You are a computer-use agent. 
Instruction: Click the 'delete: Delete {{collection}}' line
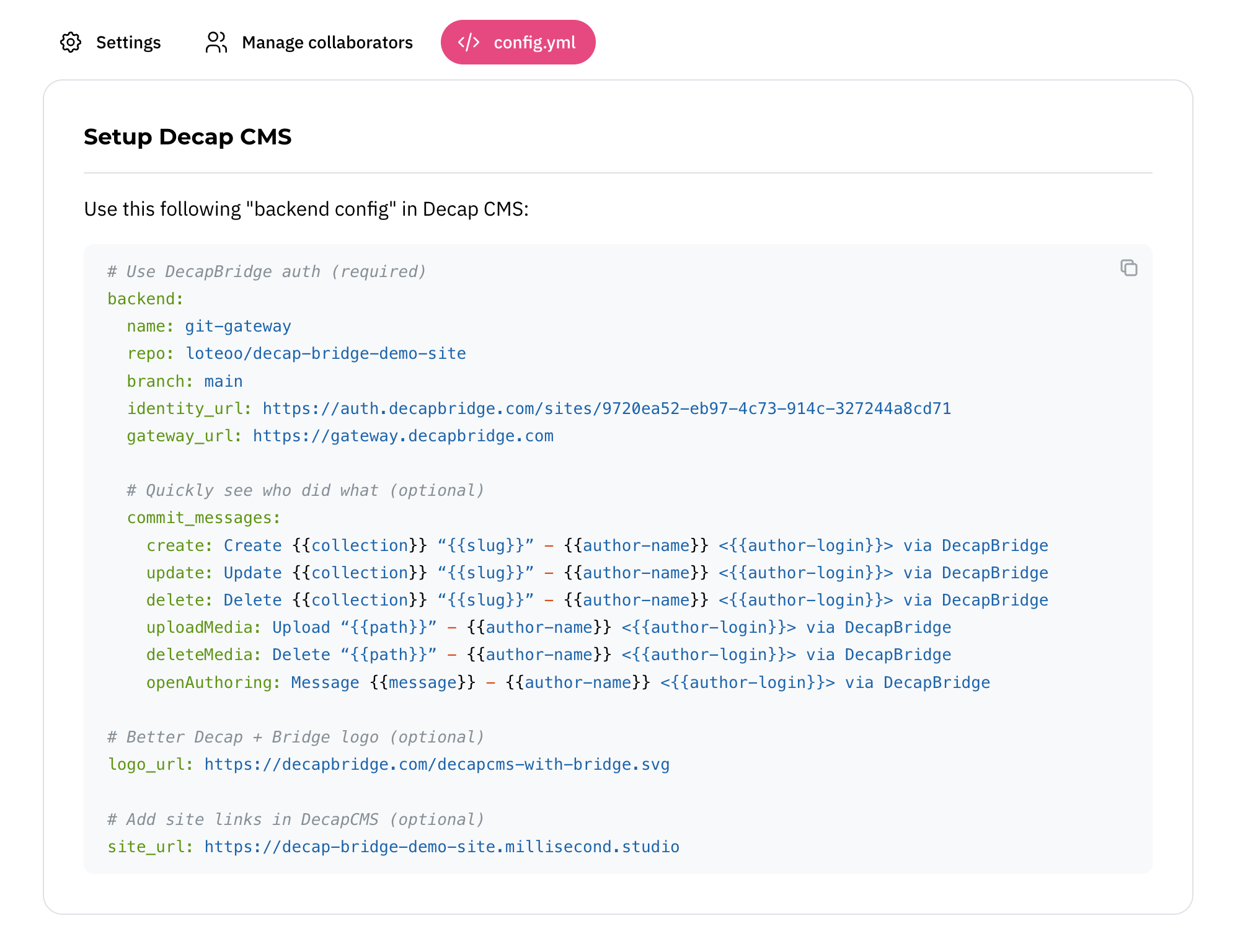pos(598,600)
